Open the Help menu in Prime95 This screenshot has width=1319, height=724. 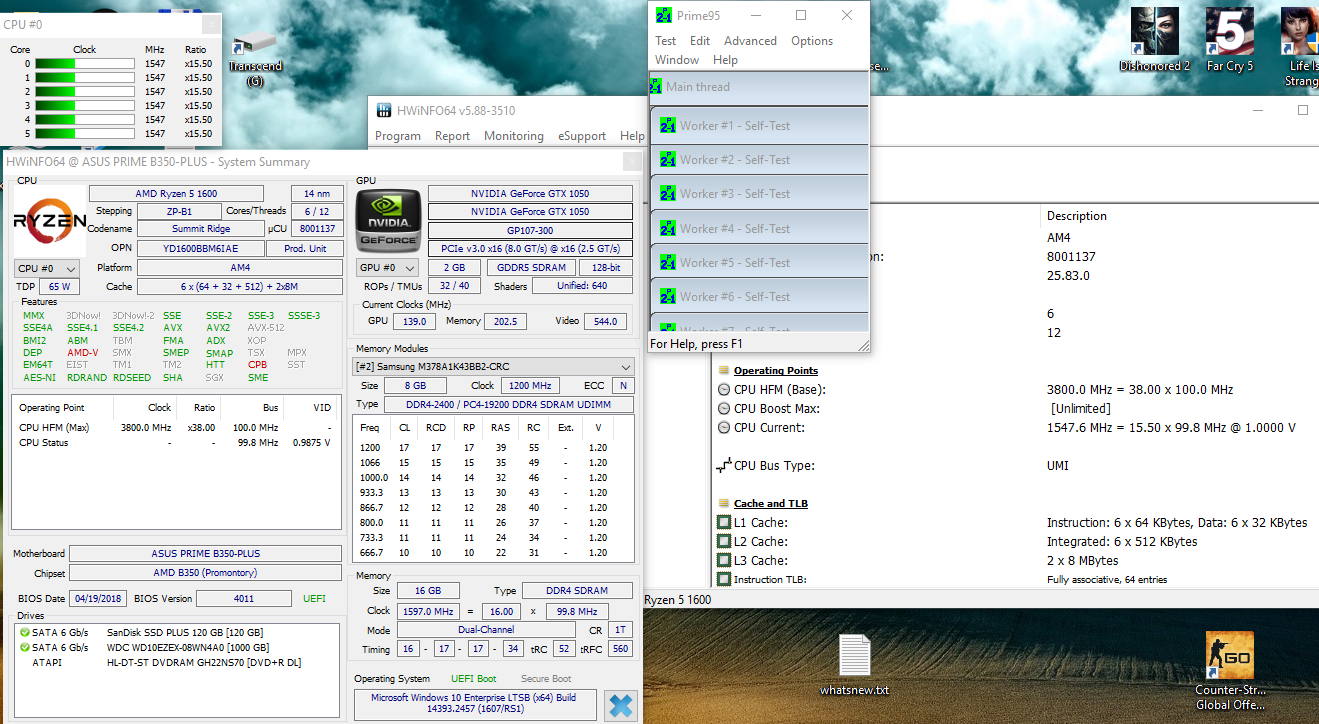coord(725,60)
